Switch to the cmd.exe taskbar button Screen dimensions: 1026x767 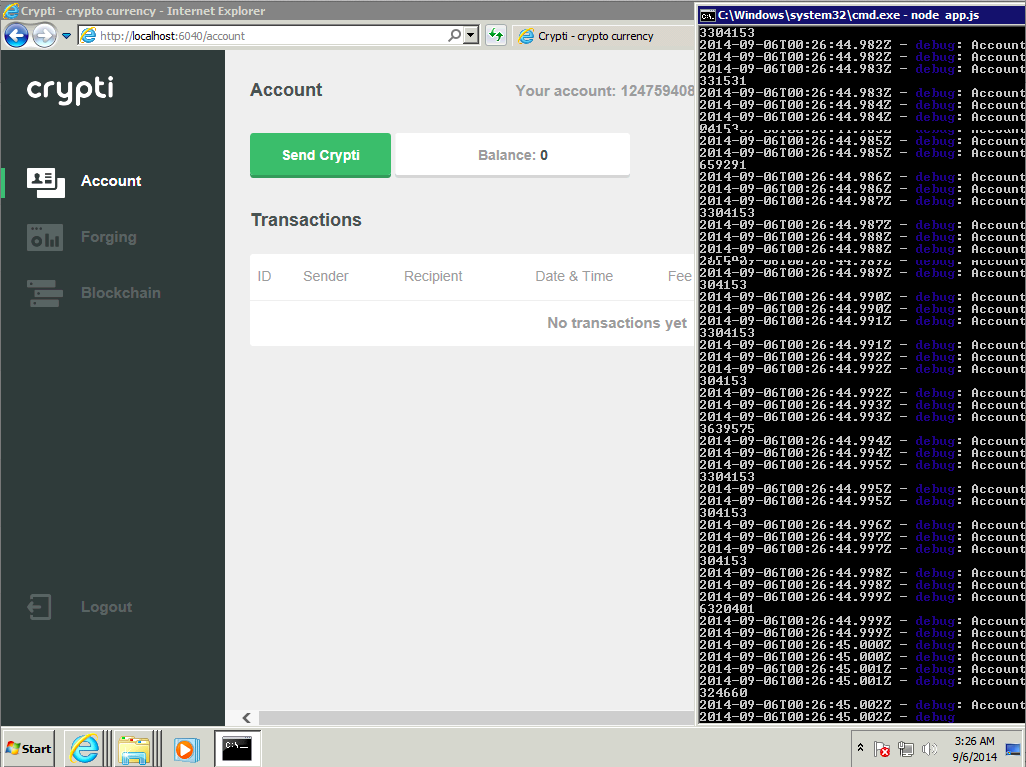coord(237,749)
